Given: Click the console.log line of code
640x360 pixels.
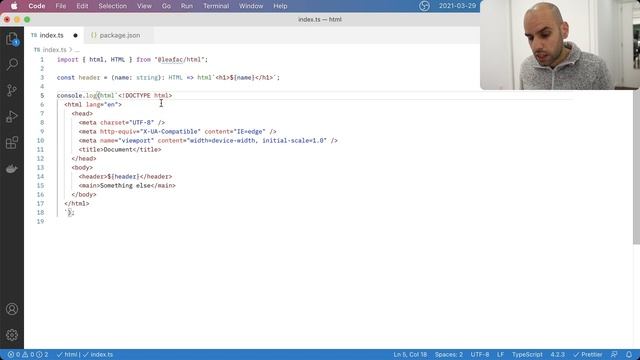Looking at the screenshot, I should [114, 96].
